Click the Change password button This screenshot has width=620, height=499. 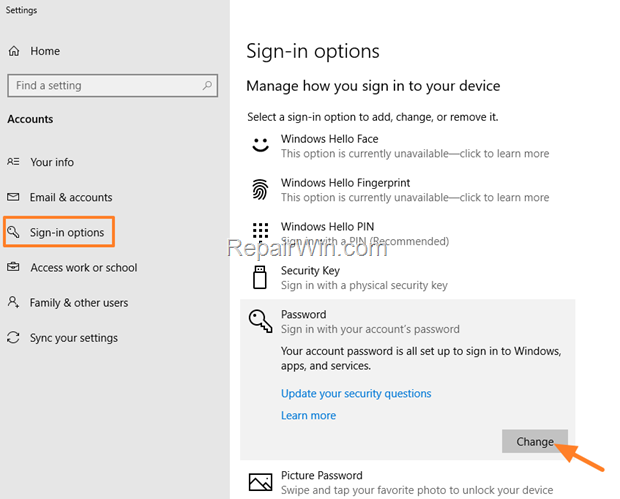(535, 441)
